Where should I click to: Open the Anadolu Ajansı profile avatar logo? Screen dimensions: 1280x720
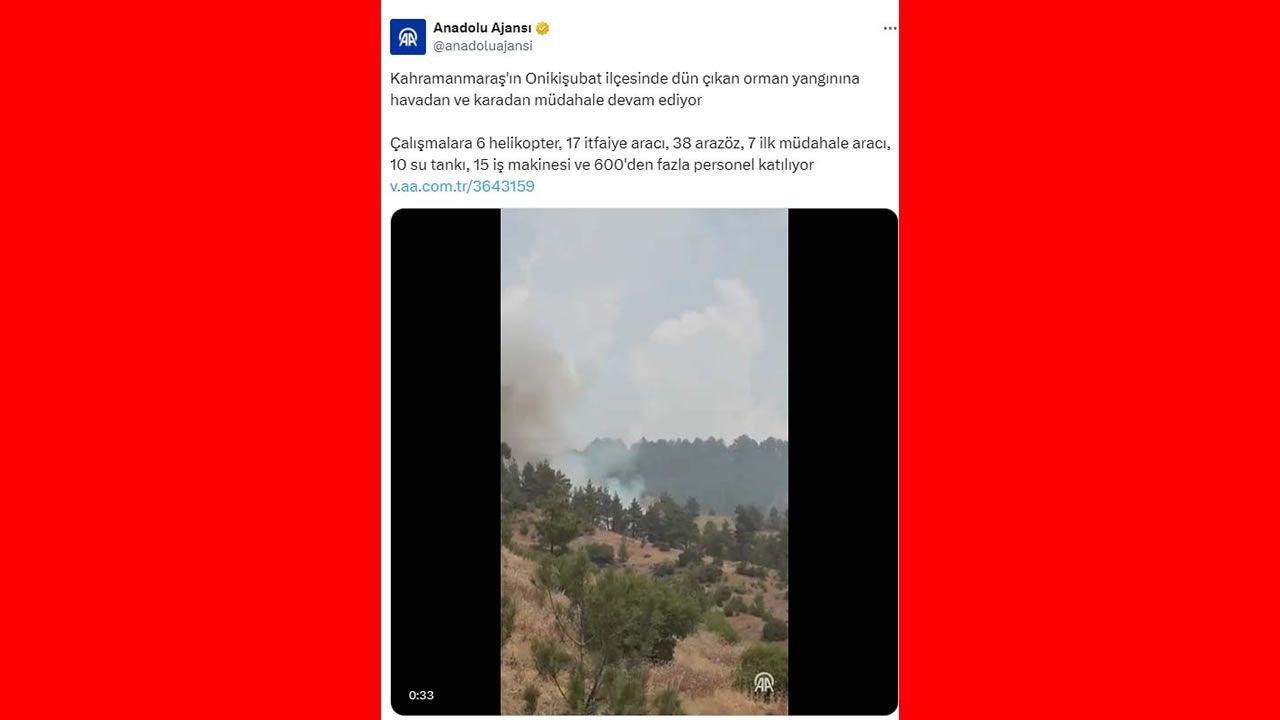pos(408,37)
